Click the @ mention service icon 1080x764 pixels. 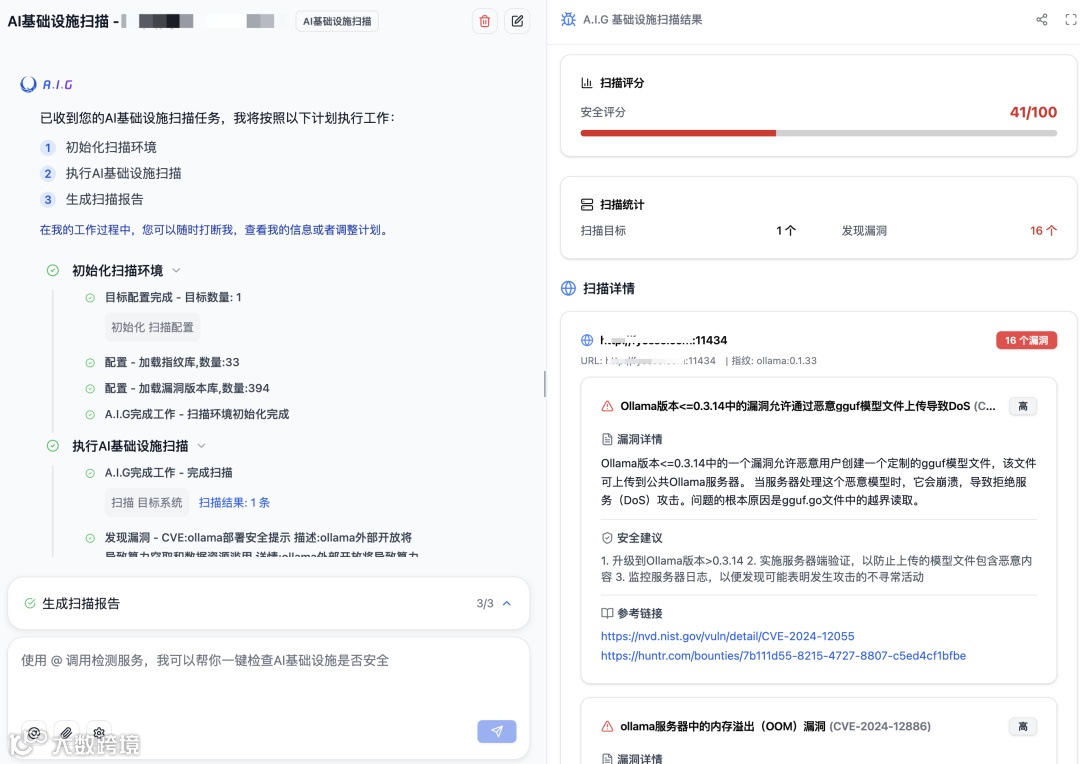pos(34,732)
